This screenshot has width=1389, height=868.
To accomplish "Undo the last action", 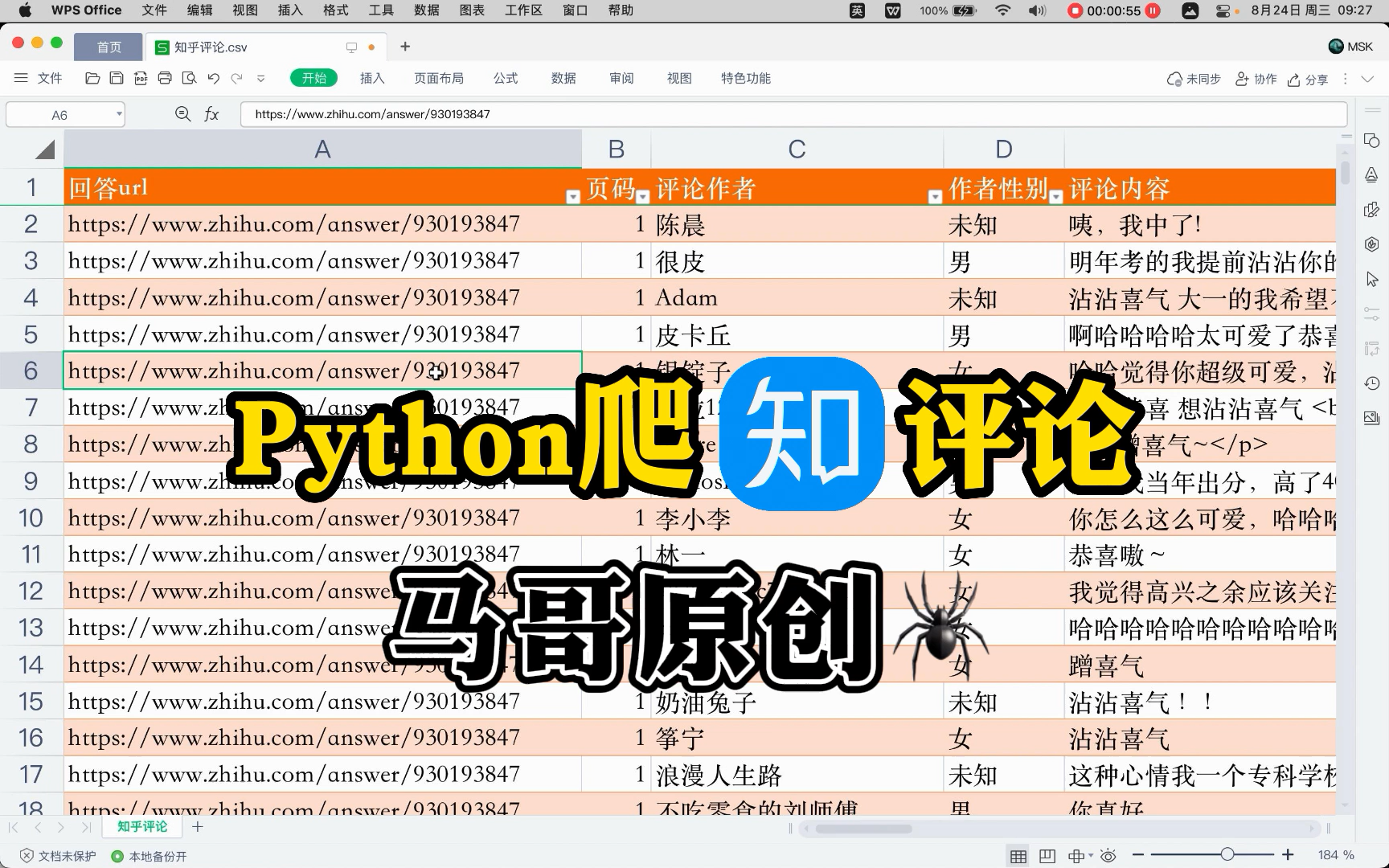I will pos(213,78).
